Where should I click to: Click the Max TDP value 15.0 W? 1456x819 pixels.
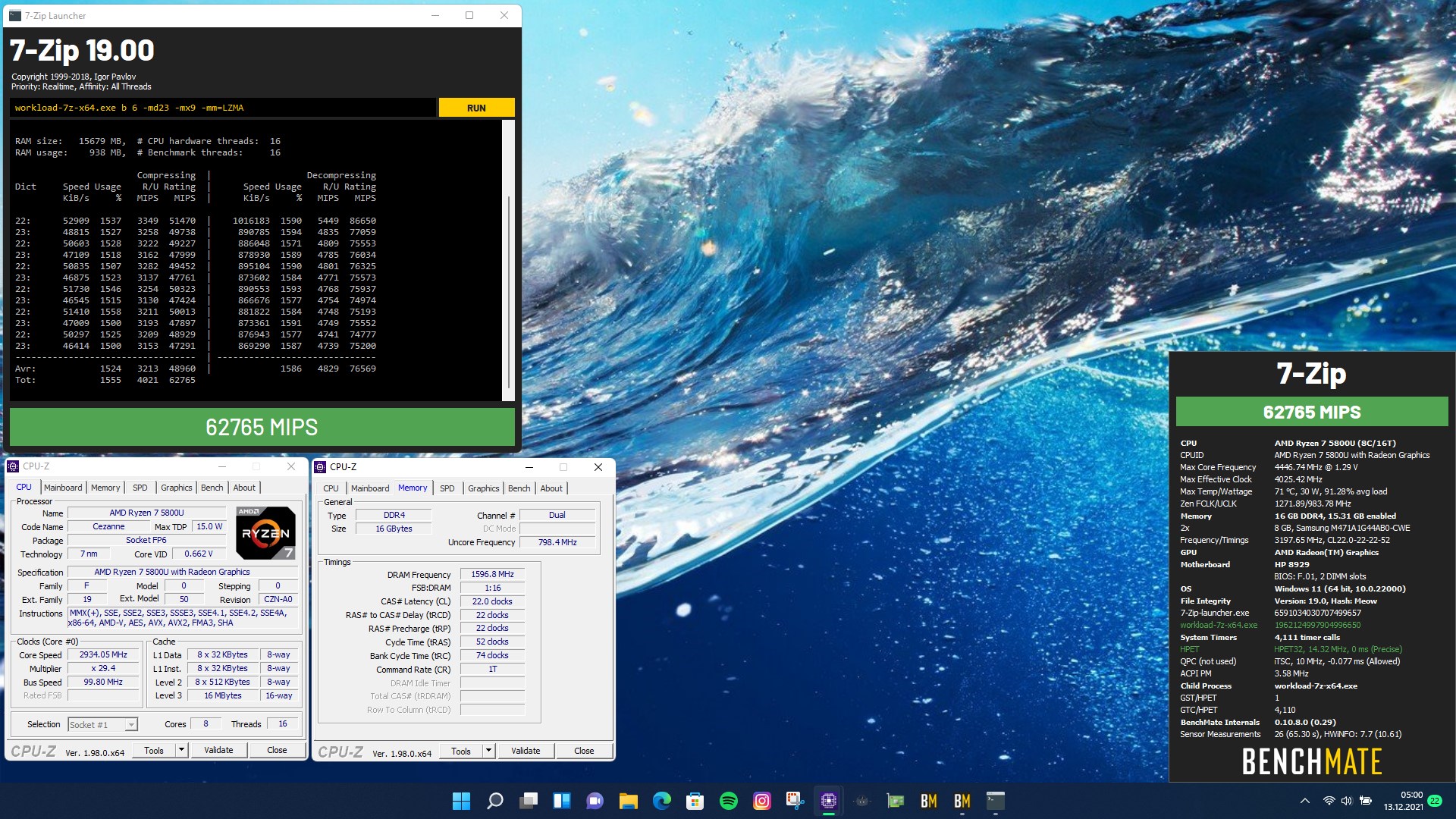tap(209, 526)
